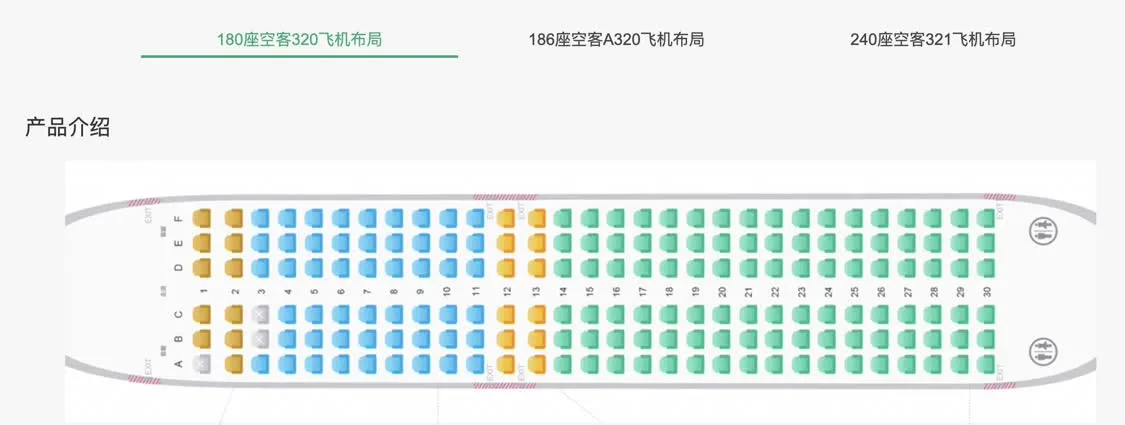Select 180座空客320飞机布局 tab
This screenshot has height=425, width=1125.
[299, 39]
